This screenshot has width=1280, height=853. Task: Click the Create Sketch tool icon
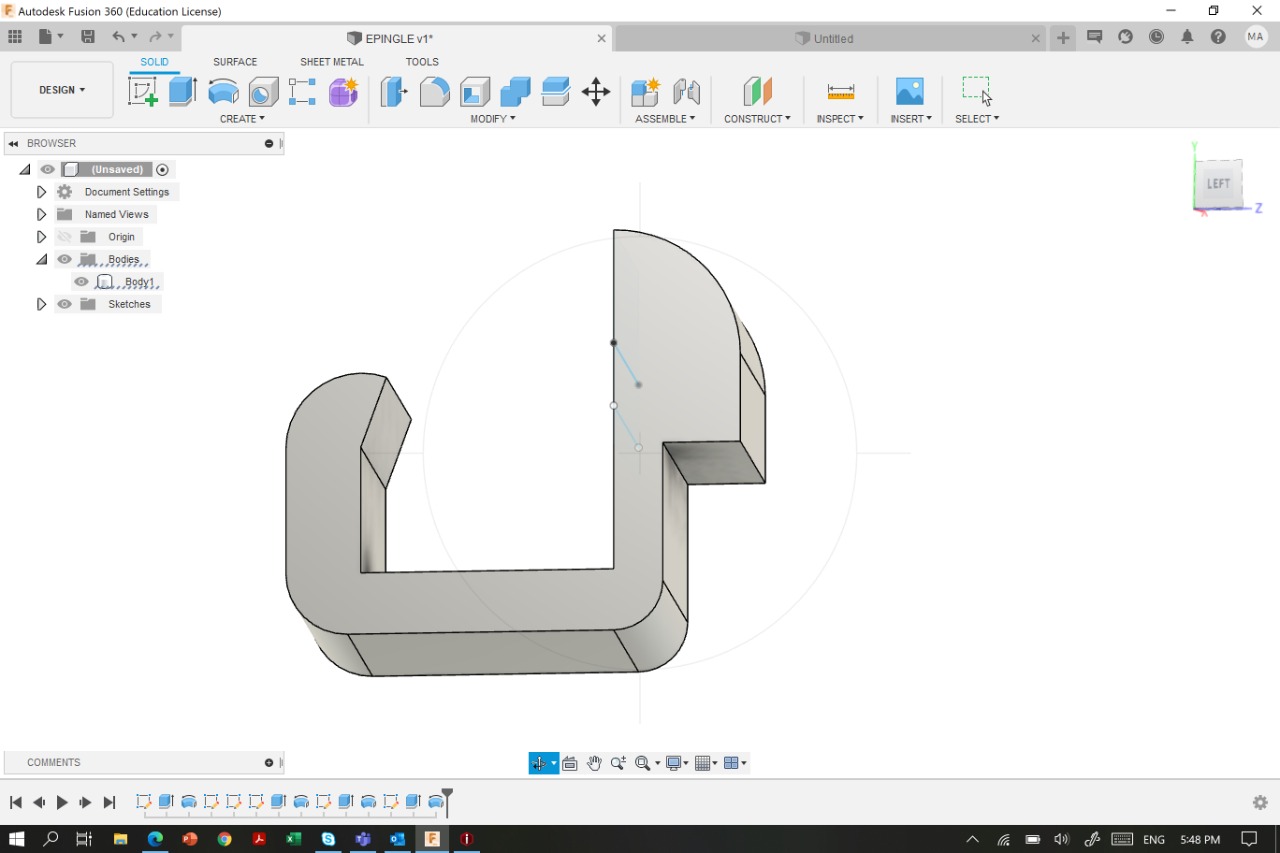[x=143, y=92]
